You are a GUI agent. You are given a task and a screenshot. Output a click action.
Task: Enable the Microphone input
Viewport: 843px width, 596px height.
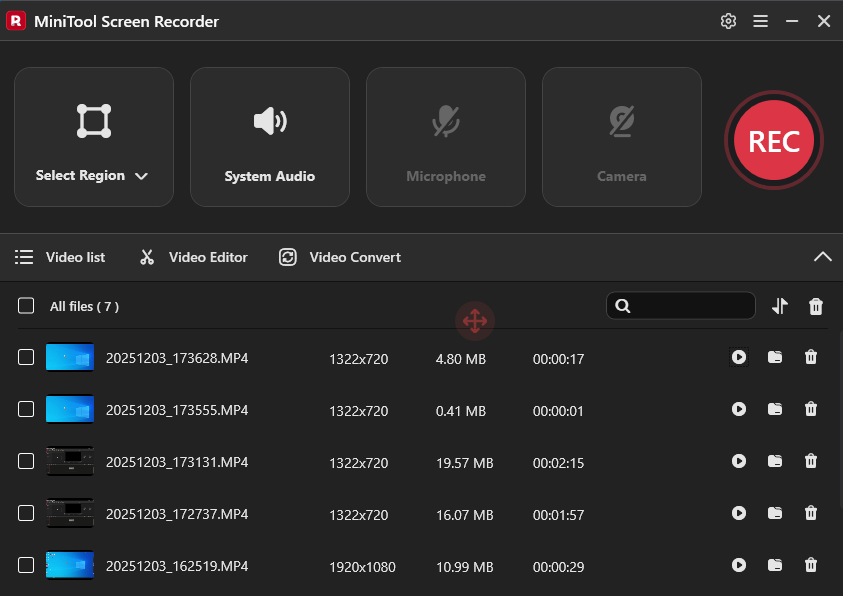[x=445, y=137]
